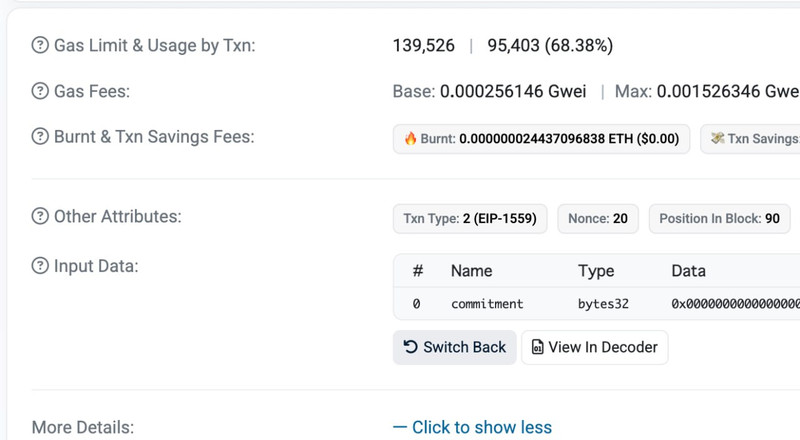Click help icon beside Burnt & Txn Savings Fees
Viewport: 800px width, 440px height.
40,137
